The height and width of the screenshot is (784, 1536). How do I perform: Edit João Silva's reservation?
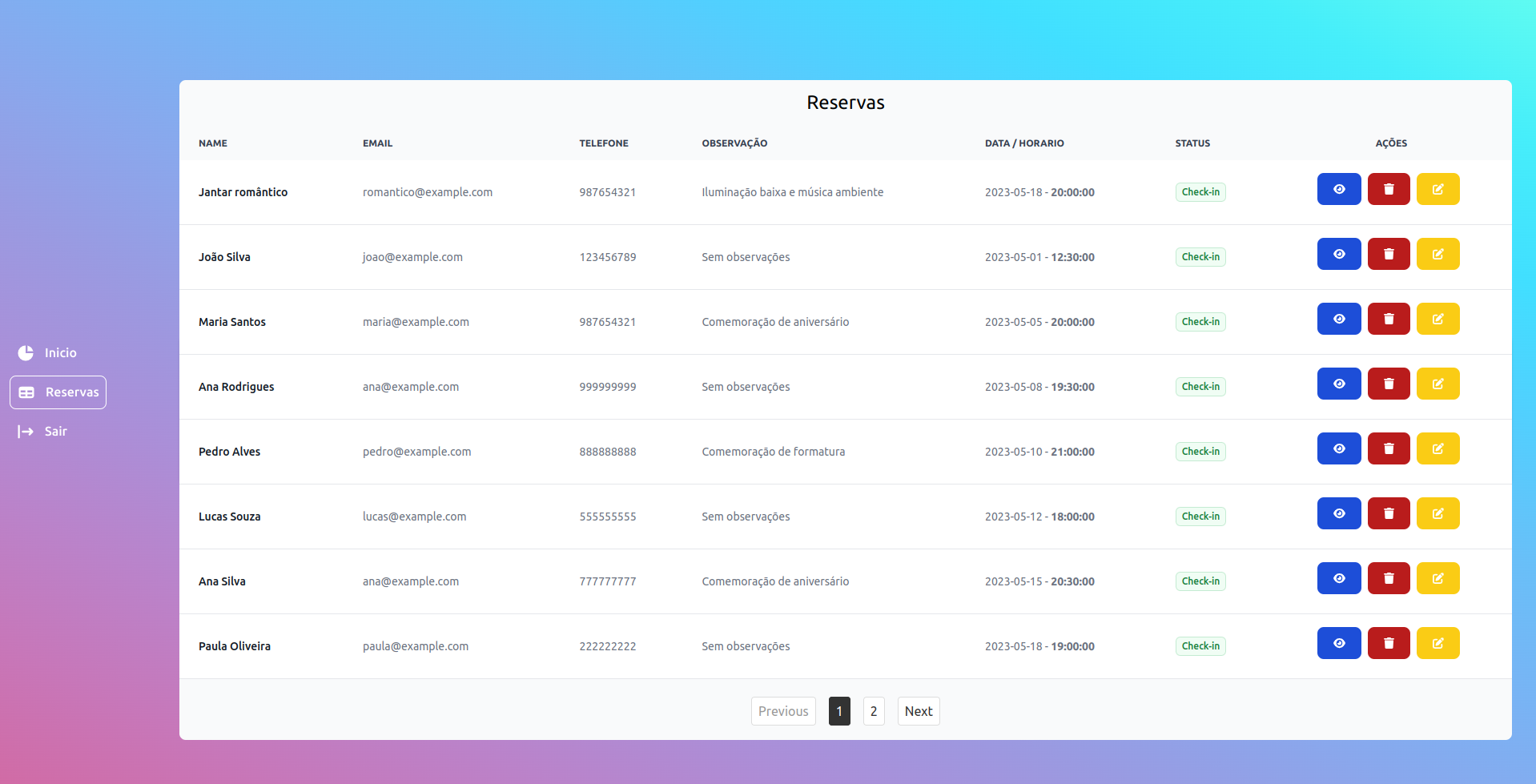click(x=1438, y=254)
